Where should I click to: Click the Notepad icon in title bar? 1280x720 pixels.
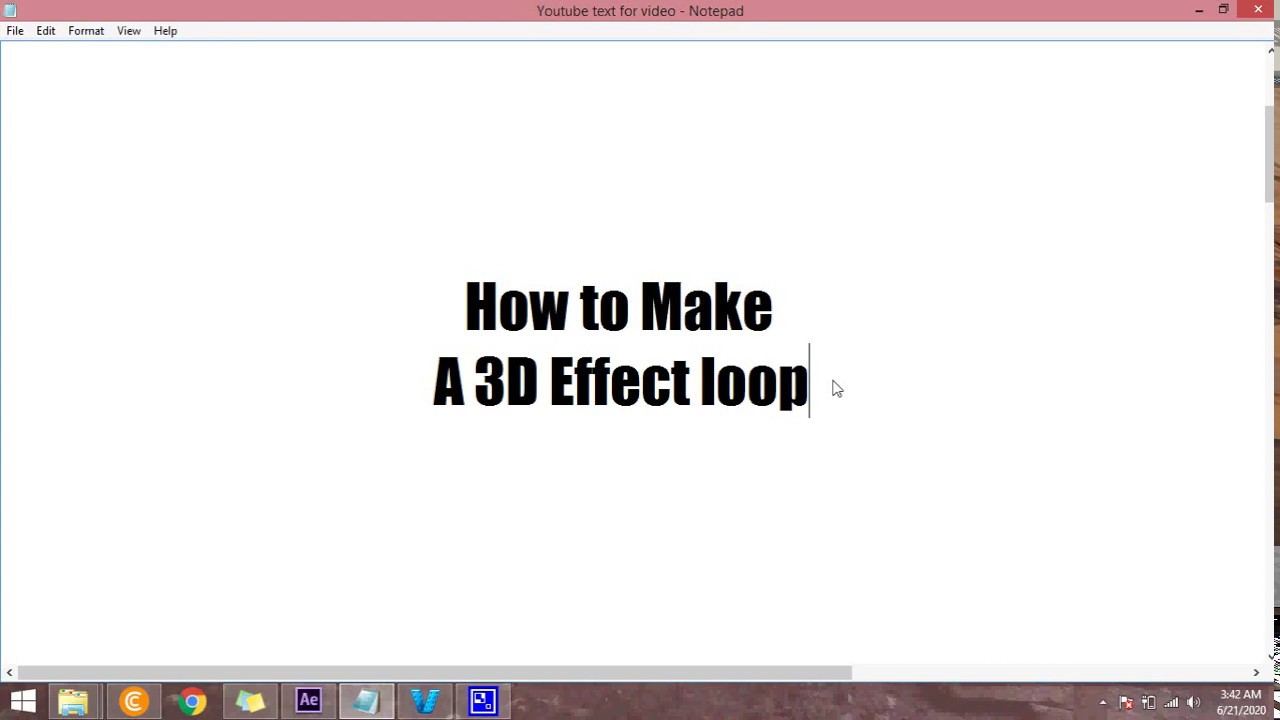(x=10, y=10)
